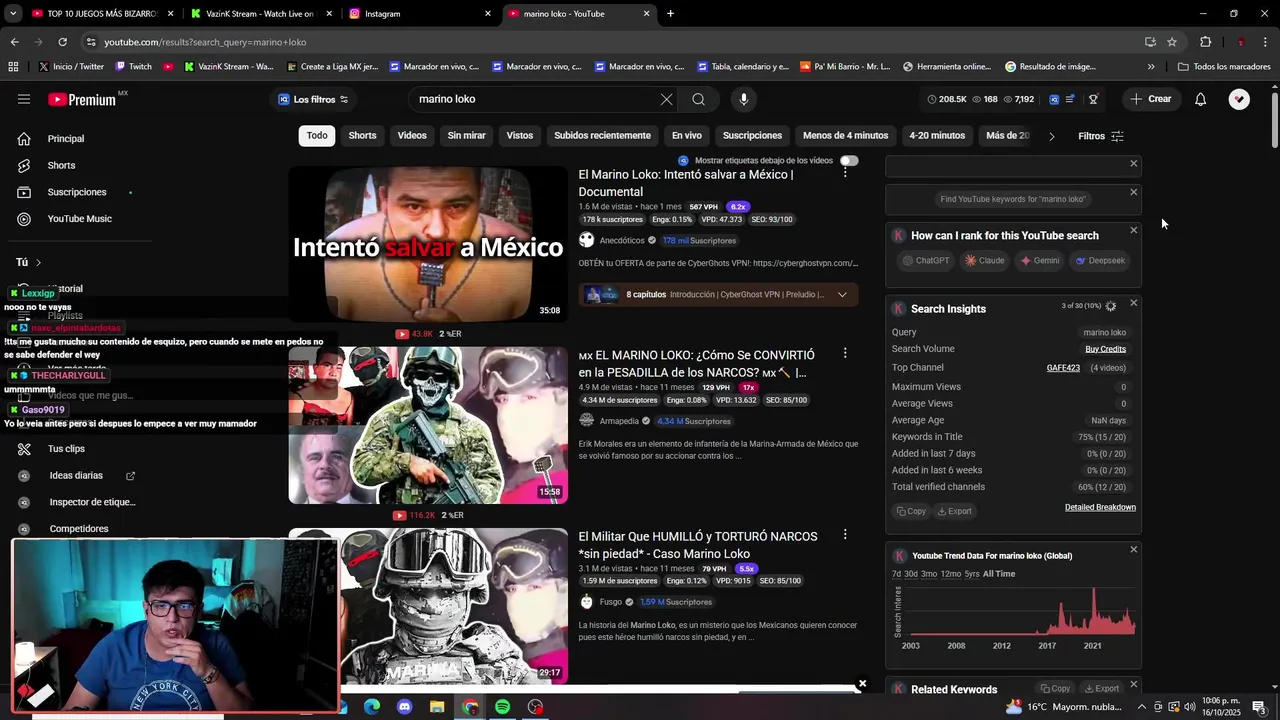Ask Gemini how to rank
This screenshot has height=720, width=1280.
(x=1040, y=261)
